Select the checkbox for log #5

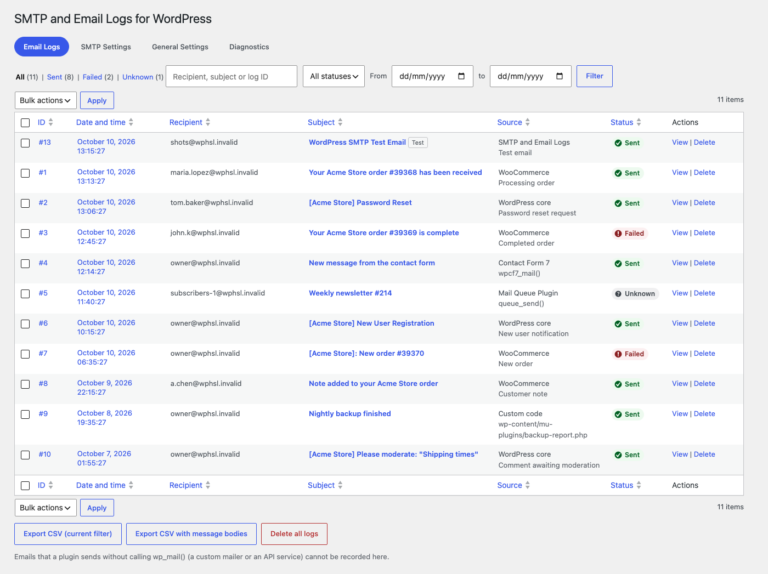pos(25,294)
